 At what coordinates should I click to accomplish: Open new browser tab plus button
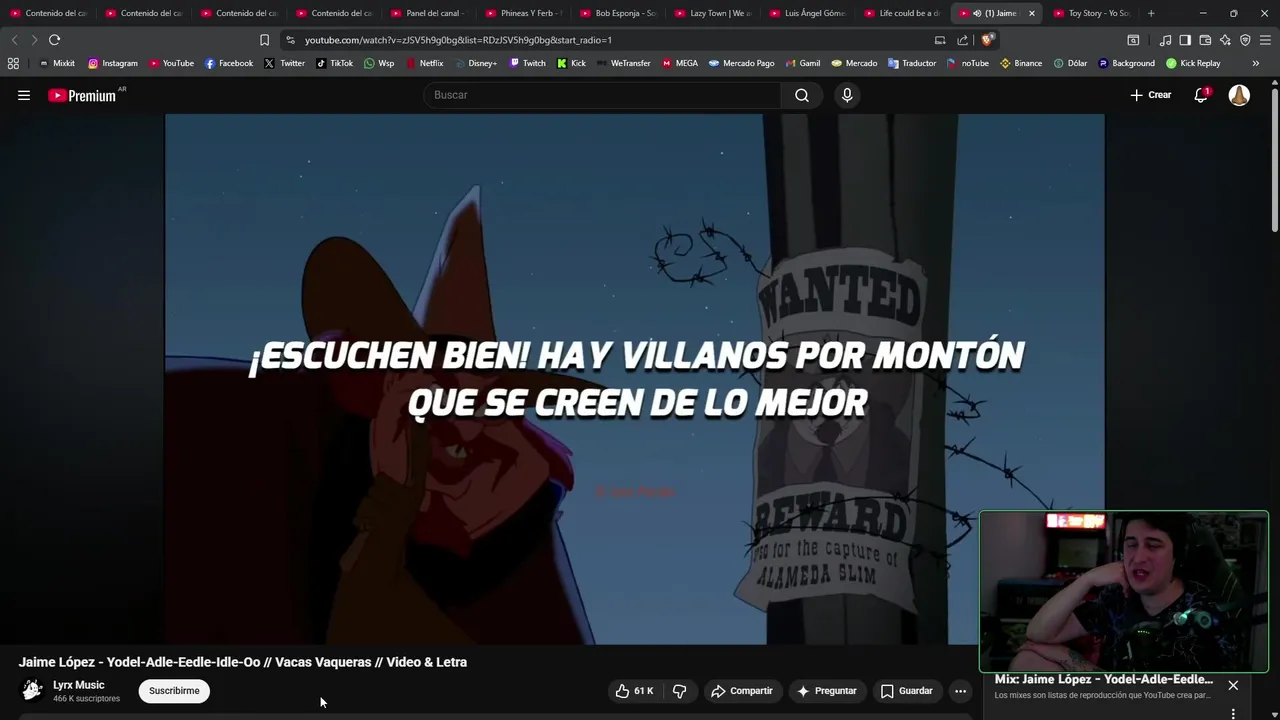[x=1151, y=13]
